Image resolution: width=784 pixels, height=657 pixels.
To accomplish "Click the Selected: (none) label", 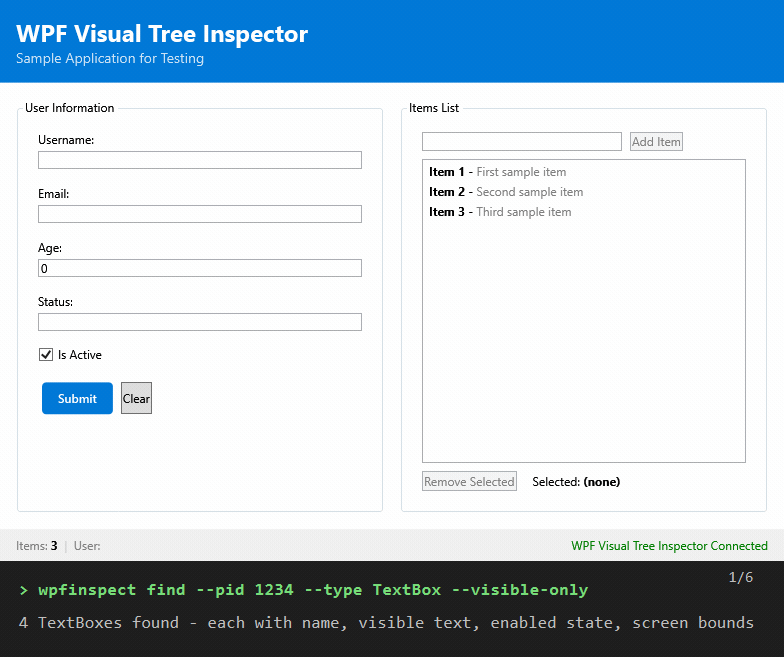I will (576, 482).
